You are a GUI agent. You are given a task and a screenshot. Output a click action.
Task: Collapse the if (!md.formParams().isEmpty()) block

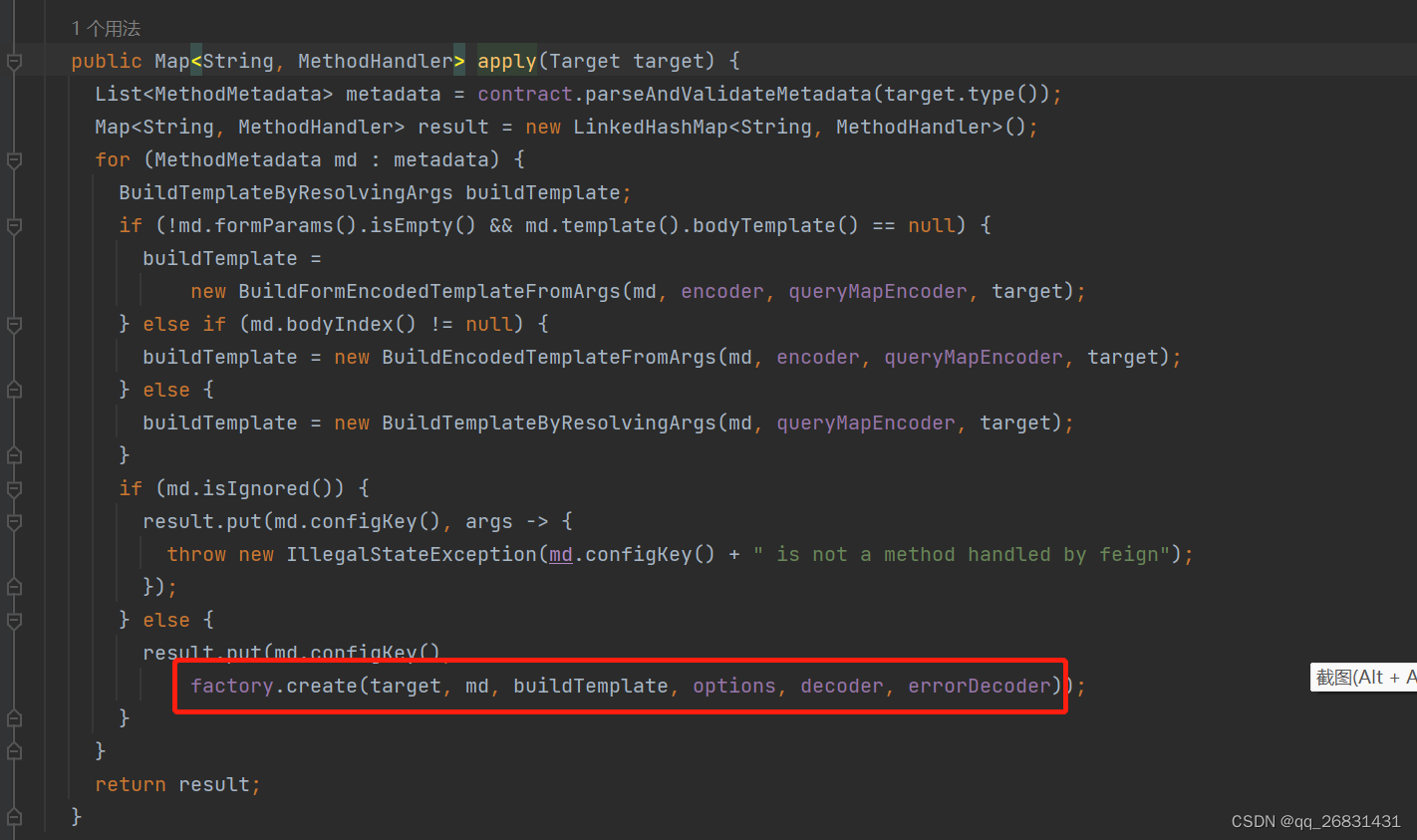(x=14, y=226)
